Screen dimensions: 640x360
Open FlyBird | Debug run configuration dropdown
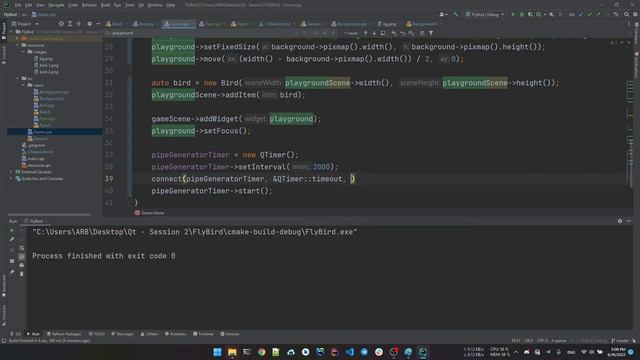tap(485, 14)
